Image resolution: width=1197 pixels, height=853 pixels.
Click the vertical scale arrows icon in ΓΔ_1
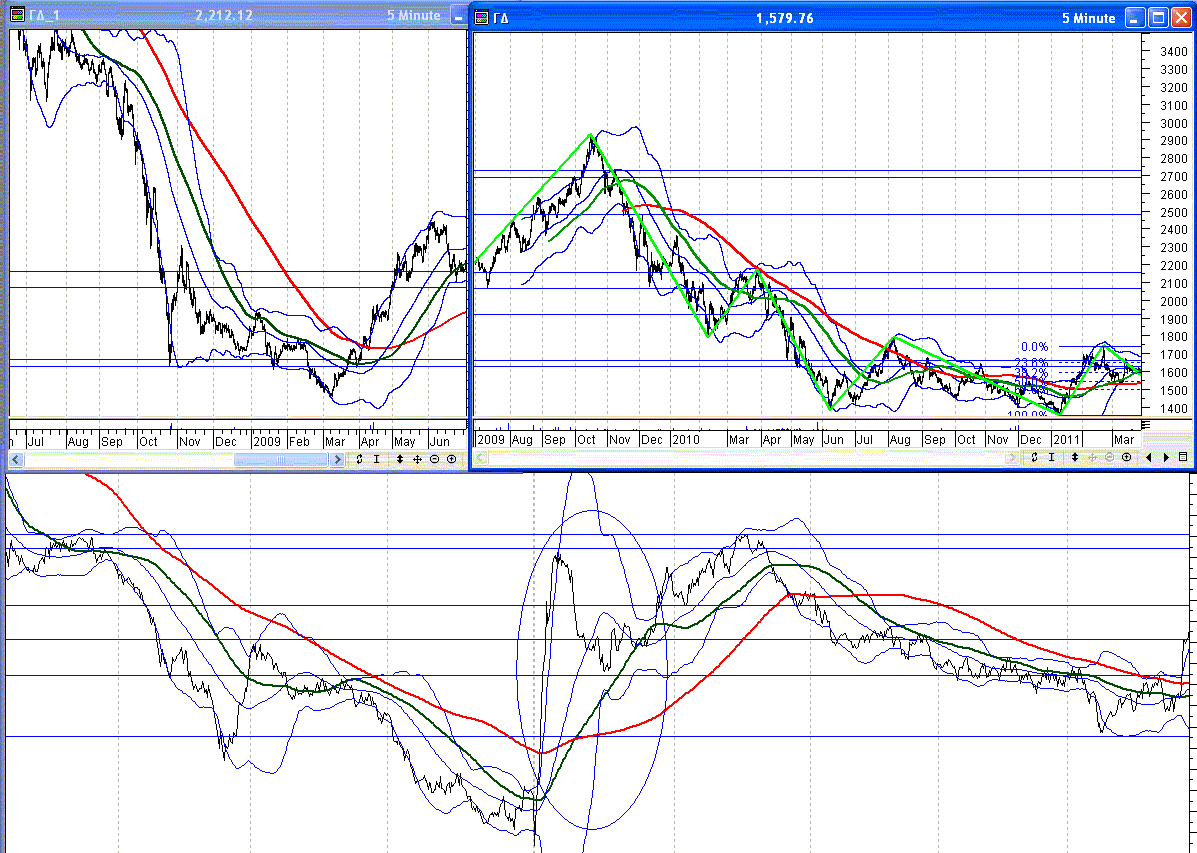point(400,459)
